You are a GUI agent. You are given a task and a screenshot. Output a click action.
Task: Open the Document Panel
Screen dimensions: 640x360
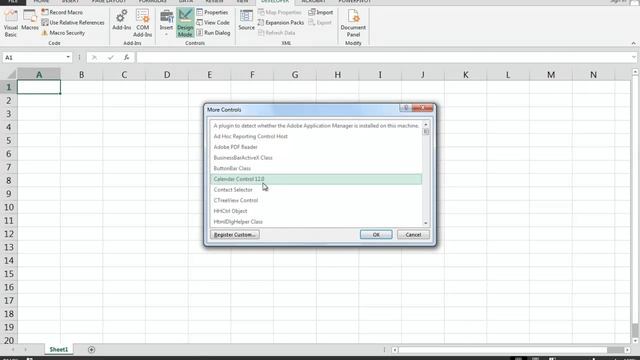coord(353,24)
